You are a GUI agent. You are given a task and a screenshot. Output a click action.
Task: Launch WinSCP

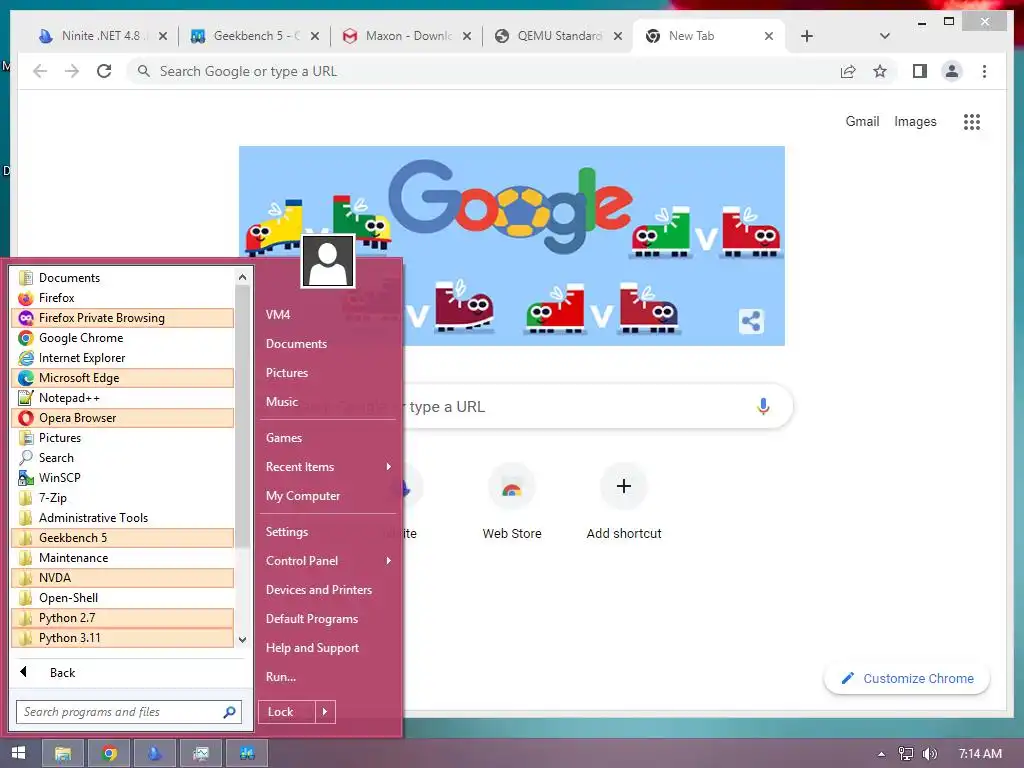[x=122, y=478]
